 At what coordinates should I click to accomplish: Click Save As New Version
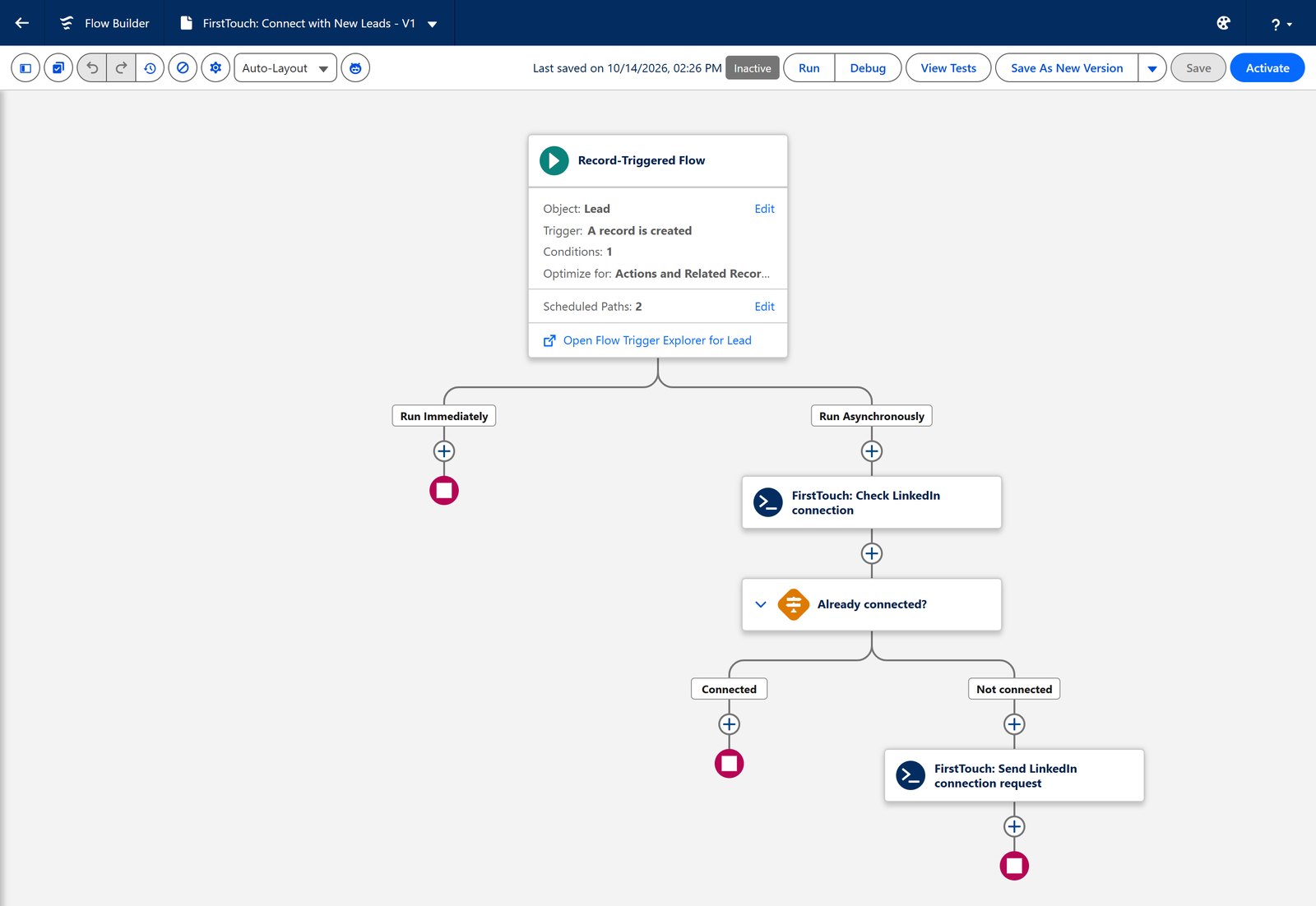pos(1067,68)
